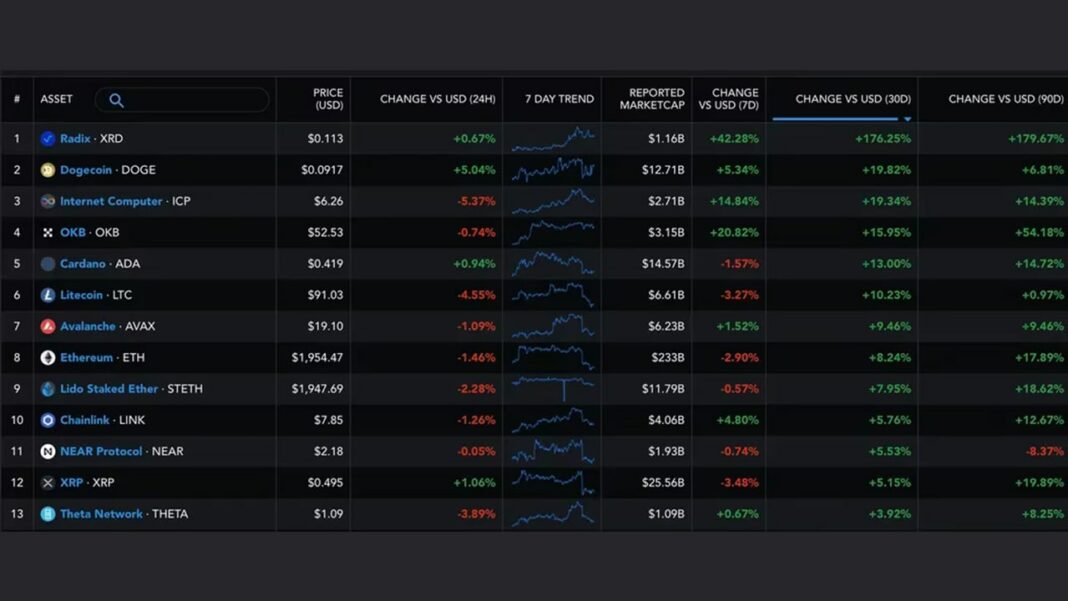Click the Theta Network logo icon
Image resolution: width=1068 pixels, height=601 pixels.
(x=47, y=514)
